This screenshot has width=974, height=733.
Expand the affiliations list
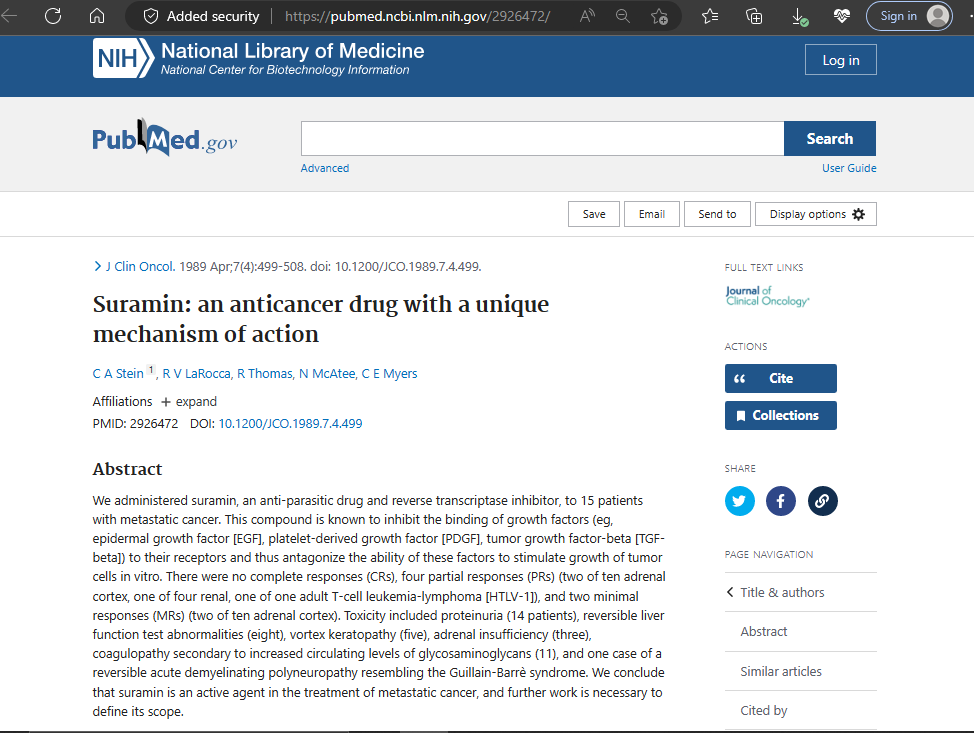click(x=189, y=402)
